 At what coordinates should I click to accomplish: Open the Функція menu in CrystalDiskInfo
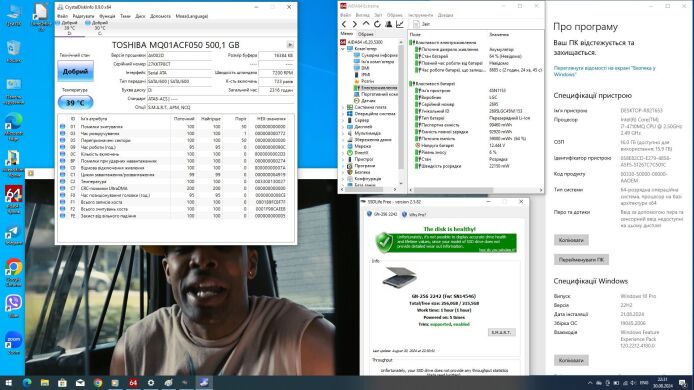click(107, 16)
